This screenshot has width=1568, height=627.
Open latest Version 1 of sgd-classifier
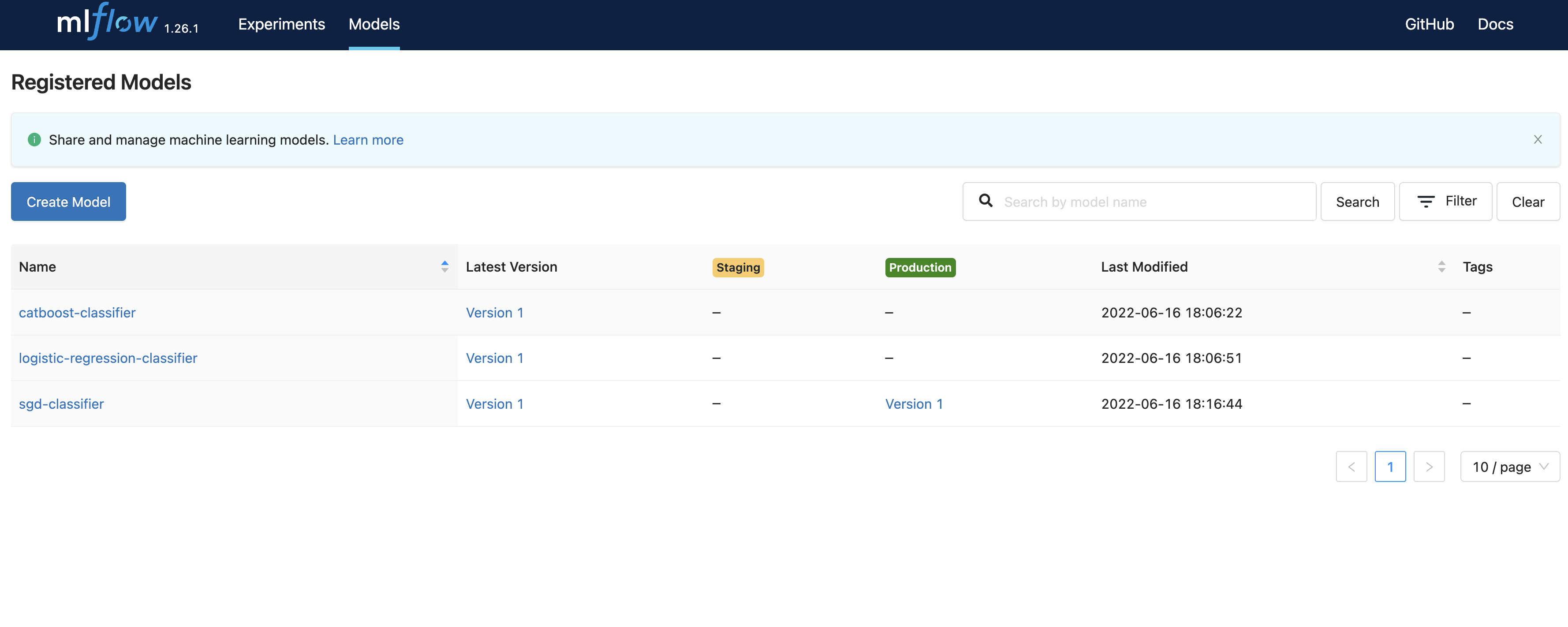(x=494, y=404)
